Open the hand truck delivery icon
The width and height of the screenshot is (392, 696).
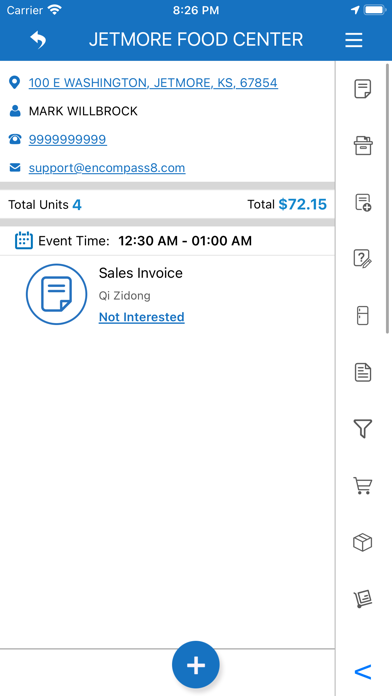(363, 599)
